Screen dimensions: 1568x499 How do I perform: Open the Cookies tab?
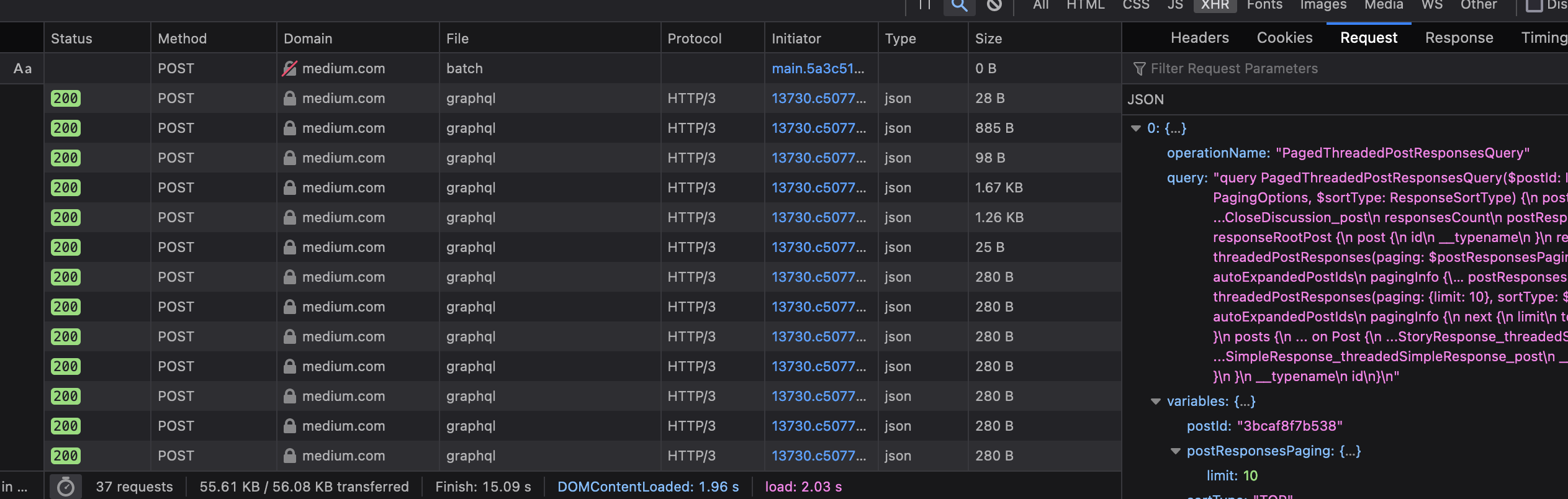coord(1284,38)
